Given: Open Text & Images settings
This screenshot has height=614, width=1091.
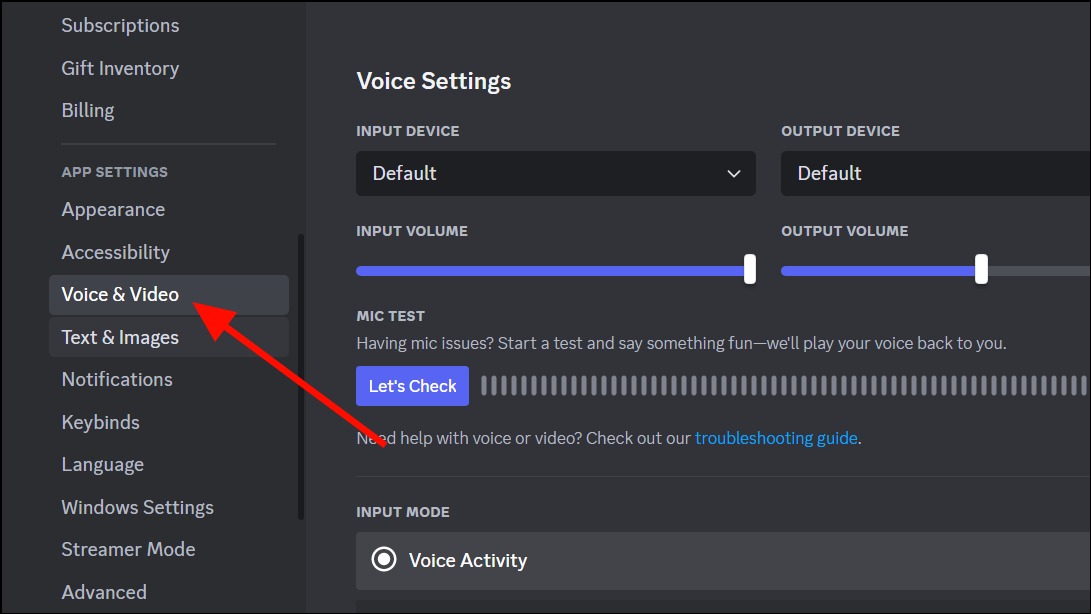Looking at the screenshot, I should pos(168,337).
